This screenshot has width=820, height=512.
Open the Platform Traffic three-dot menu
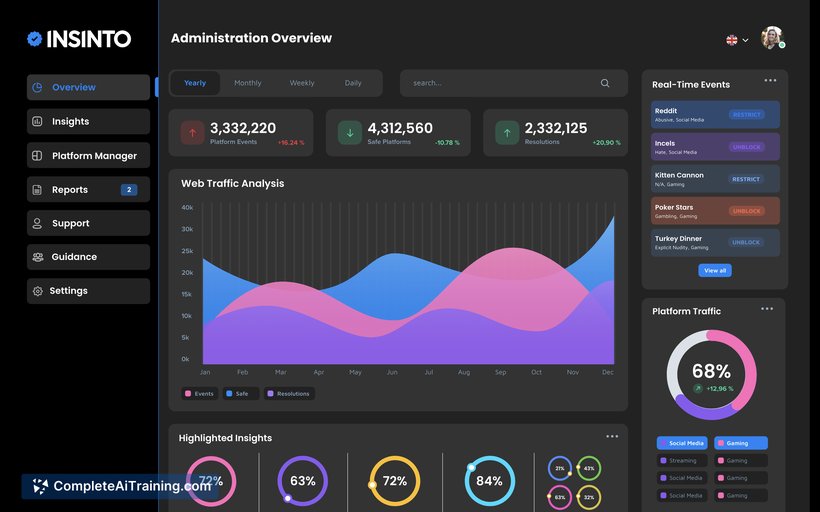[767, 309]
